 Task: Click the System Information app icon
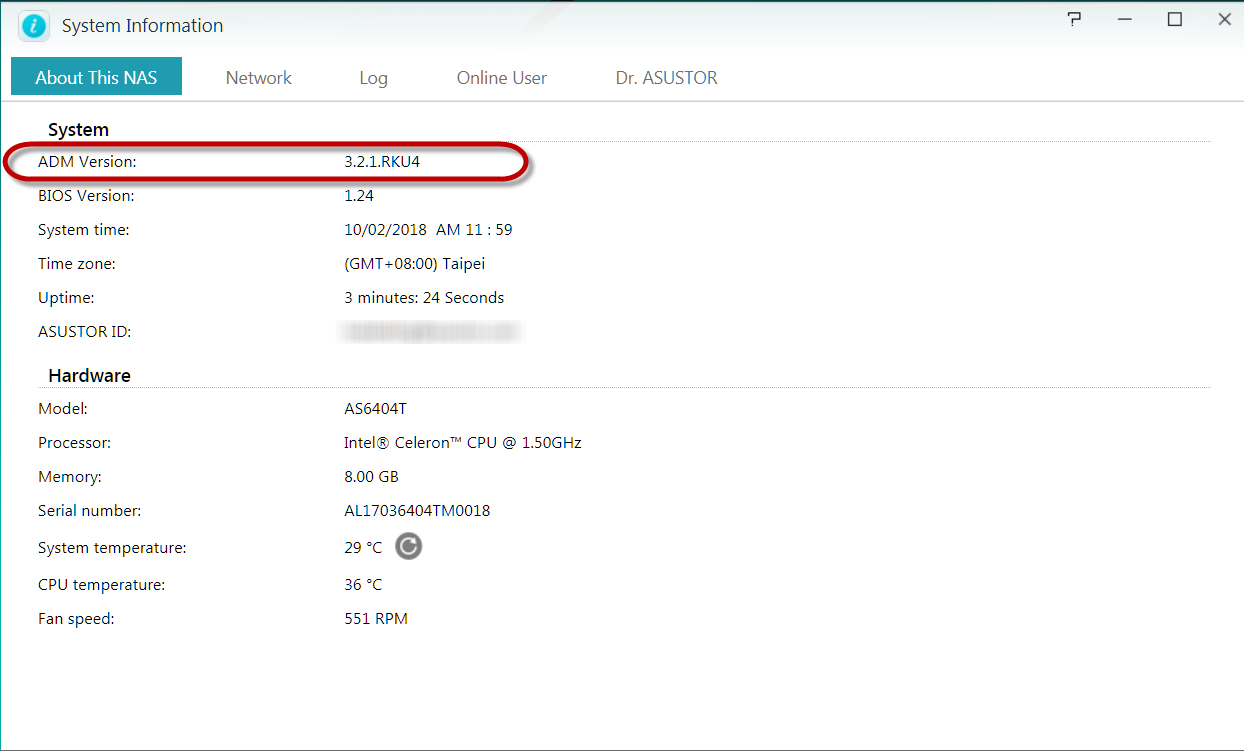click(x=34, y=25)
